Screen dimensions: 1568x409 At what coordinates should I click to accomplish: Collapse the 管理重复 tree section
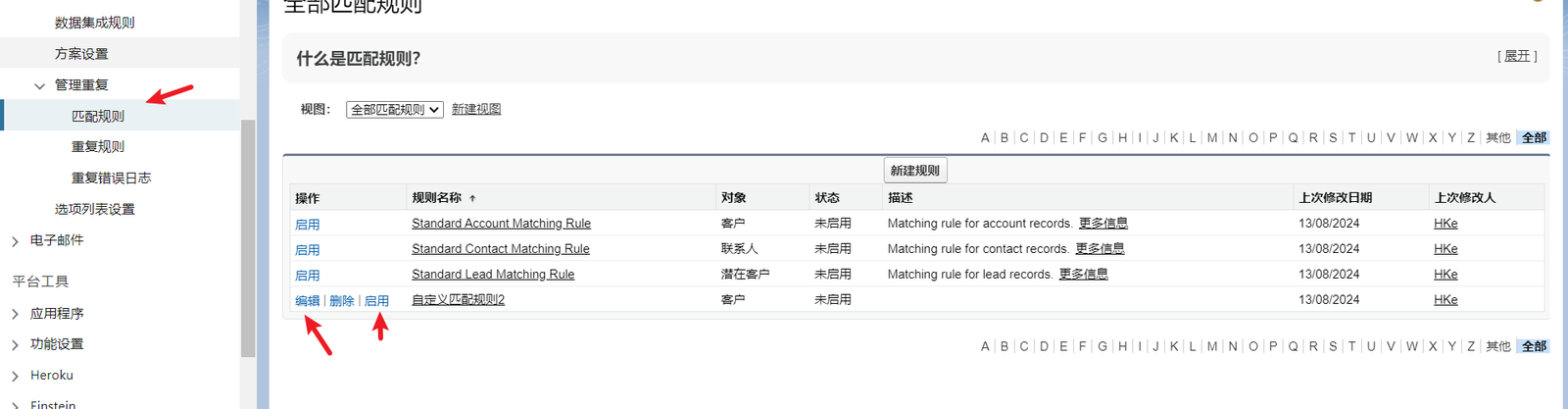(39, 85)
